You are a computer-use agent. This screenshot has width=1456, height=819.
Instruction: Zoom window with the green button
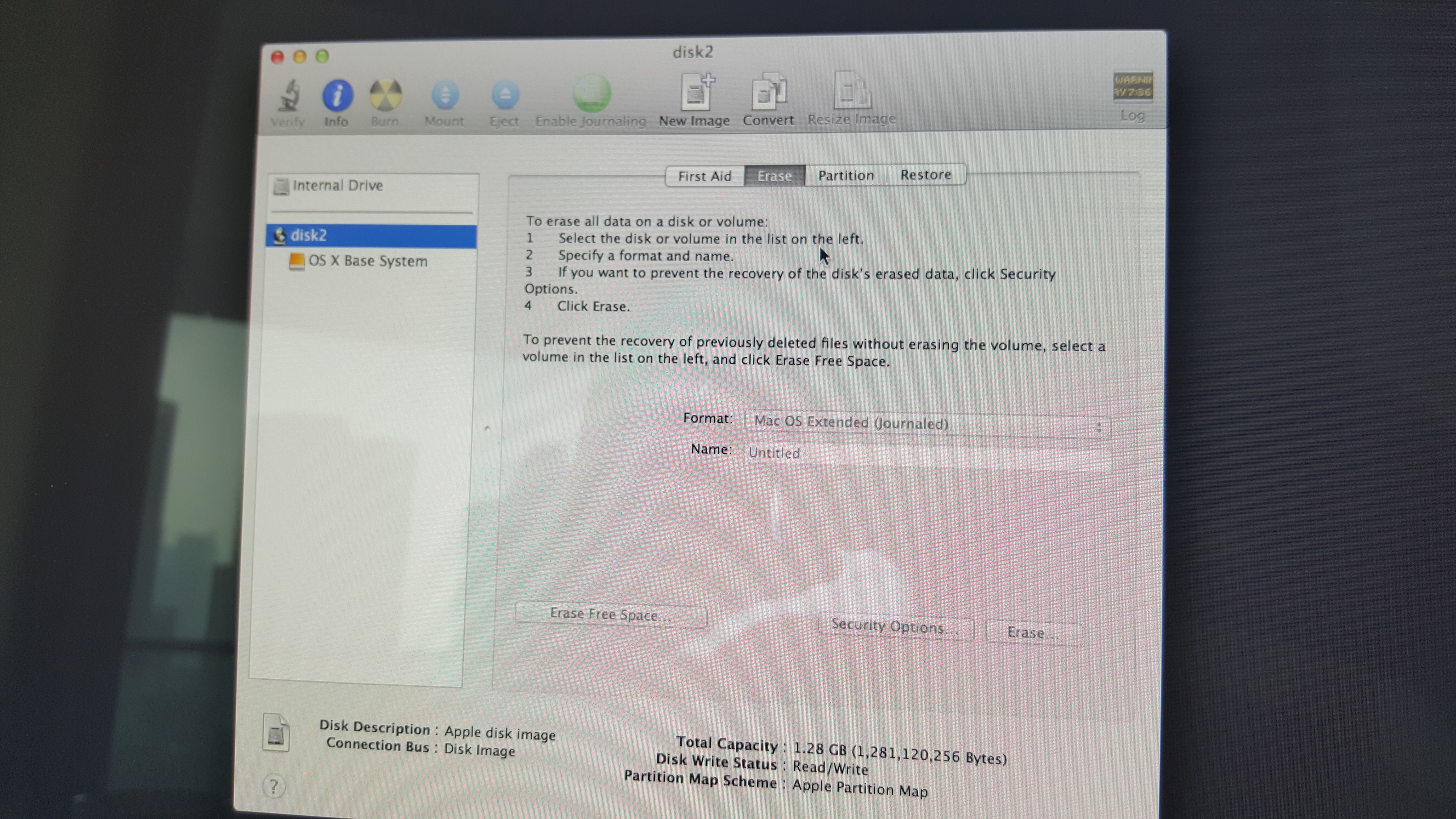[322, 56]
